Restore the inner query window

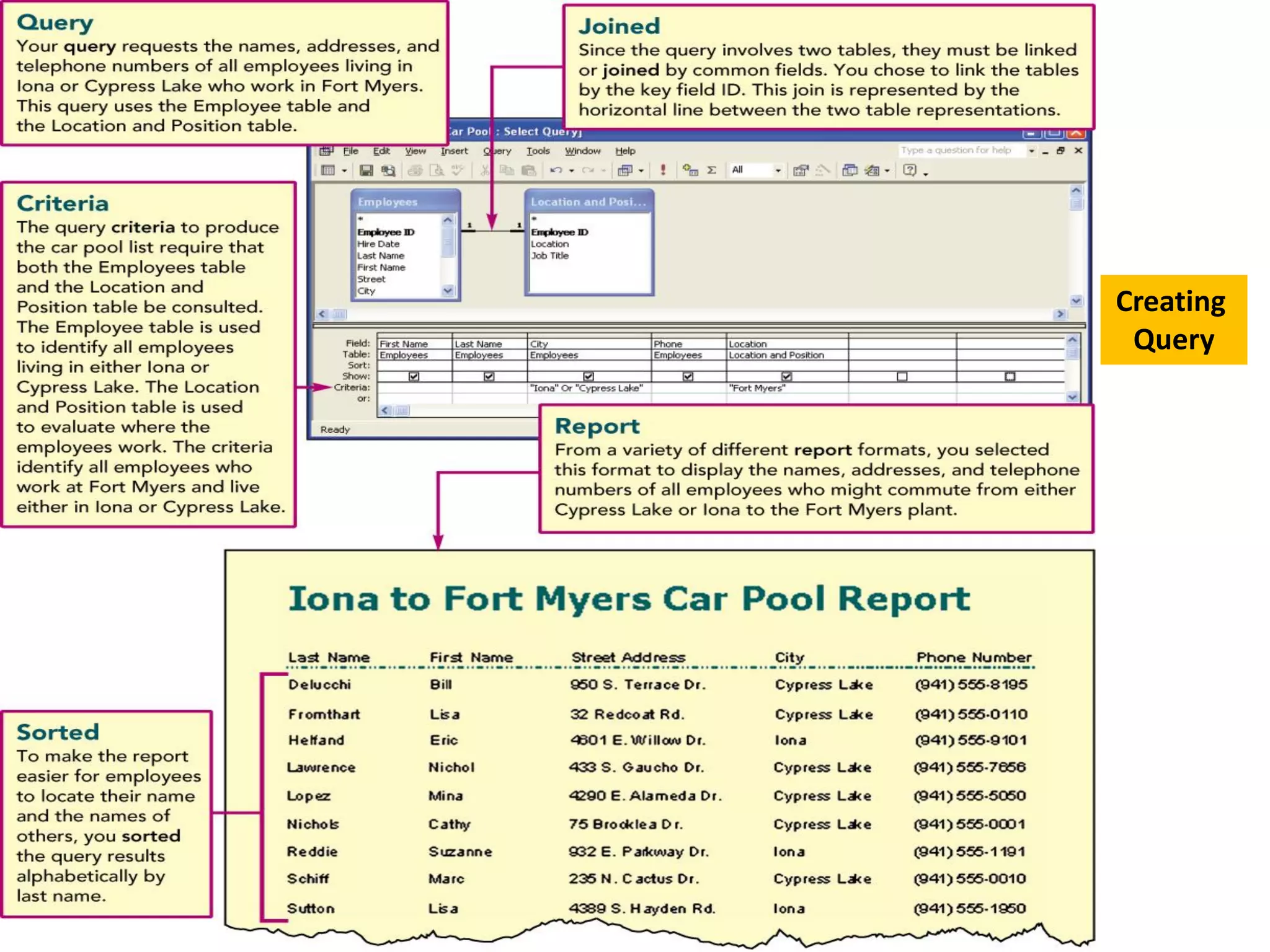click(1060, 151)
